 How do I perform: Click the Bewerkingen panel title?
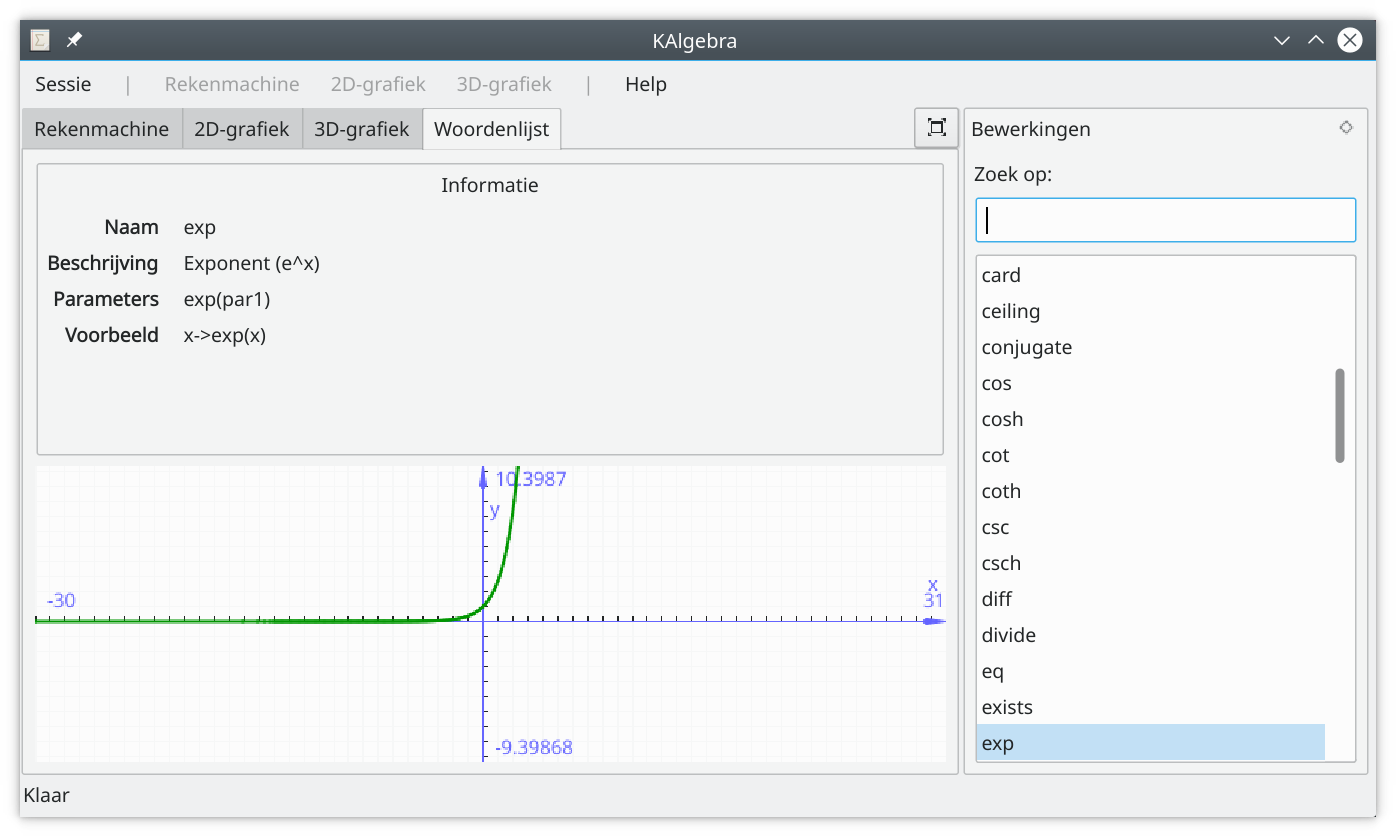(1031, 129)
